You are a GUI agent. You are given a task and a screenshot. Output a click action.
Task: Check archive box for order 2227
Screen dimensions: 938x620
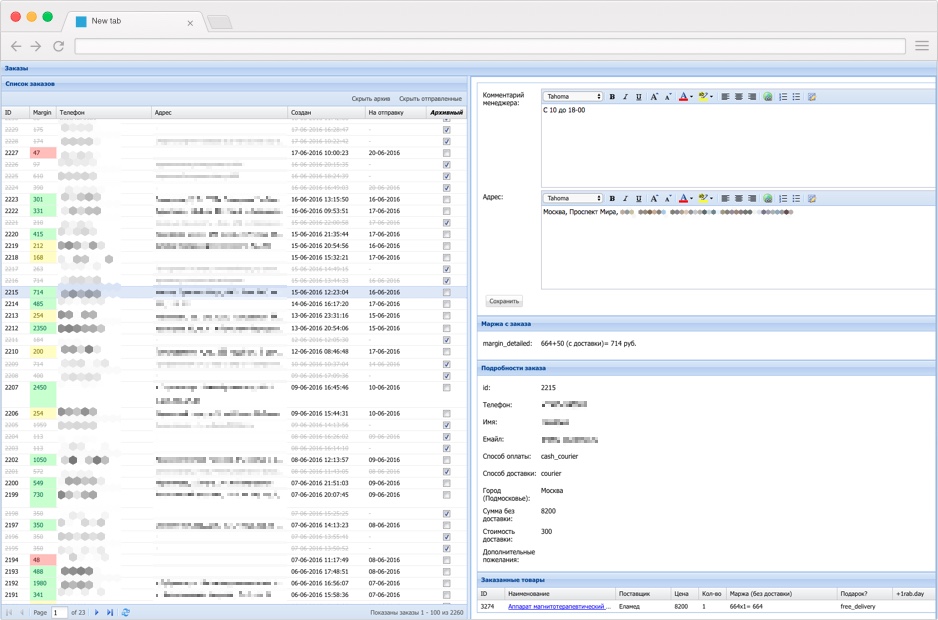tap(447, 153)
